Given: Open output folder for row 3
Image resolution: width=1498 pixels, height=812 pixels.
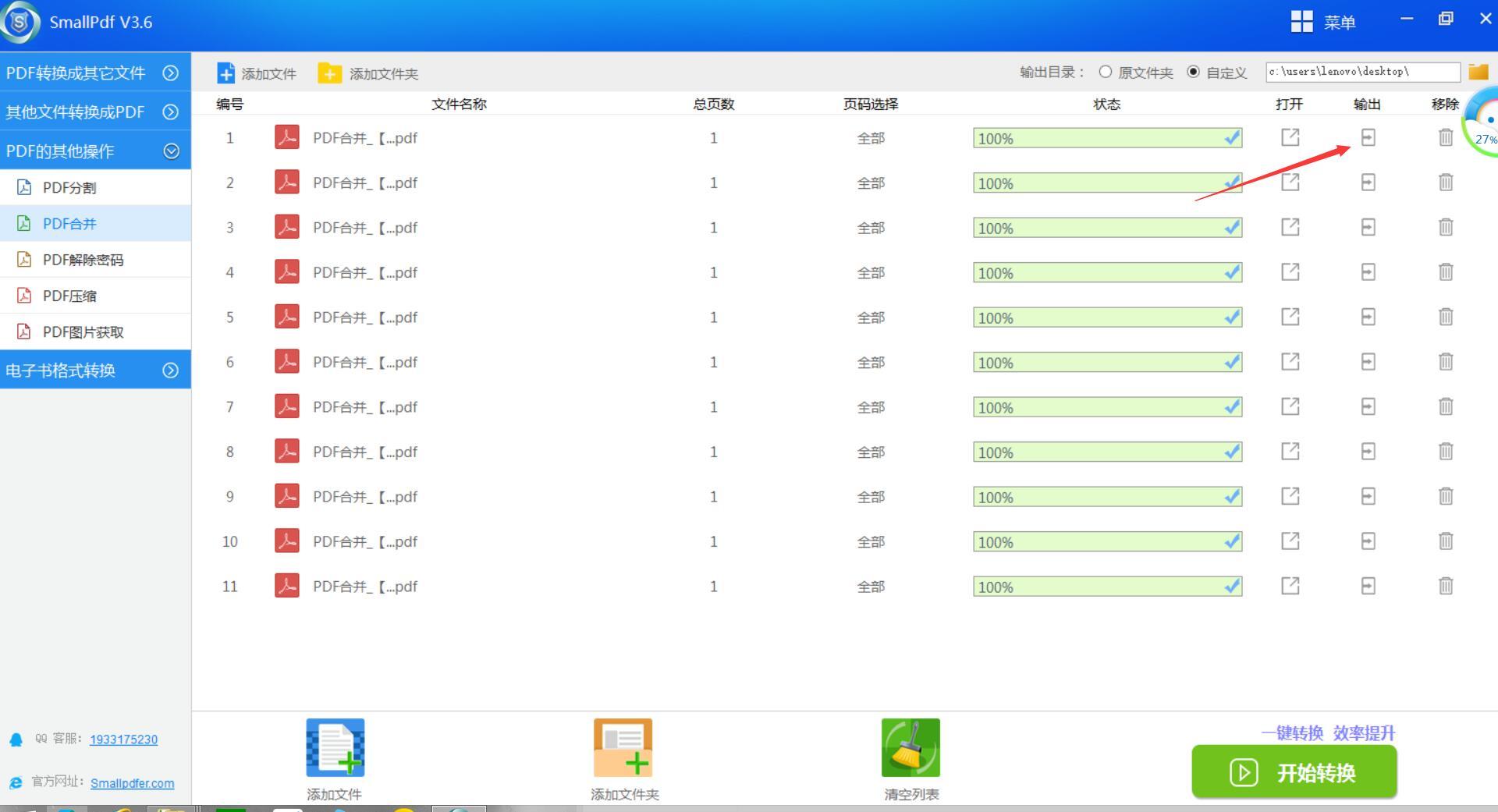Looking at the screenshot, I should (x=1368, y=227).
